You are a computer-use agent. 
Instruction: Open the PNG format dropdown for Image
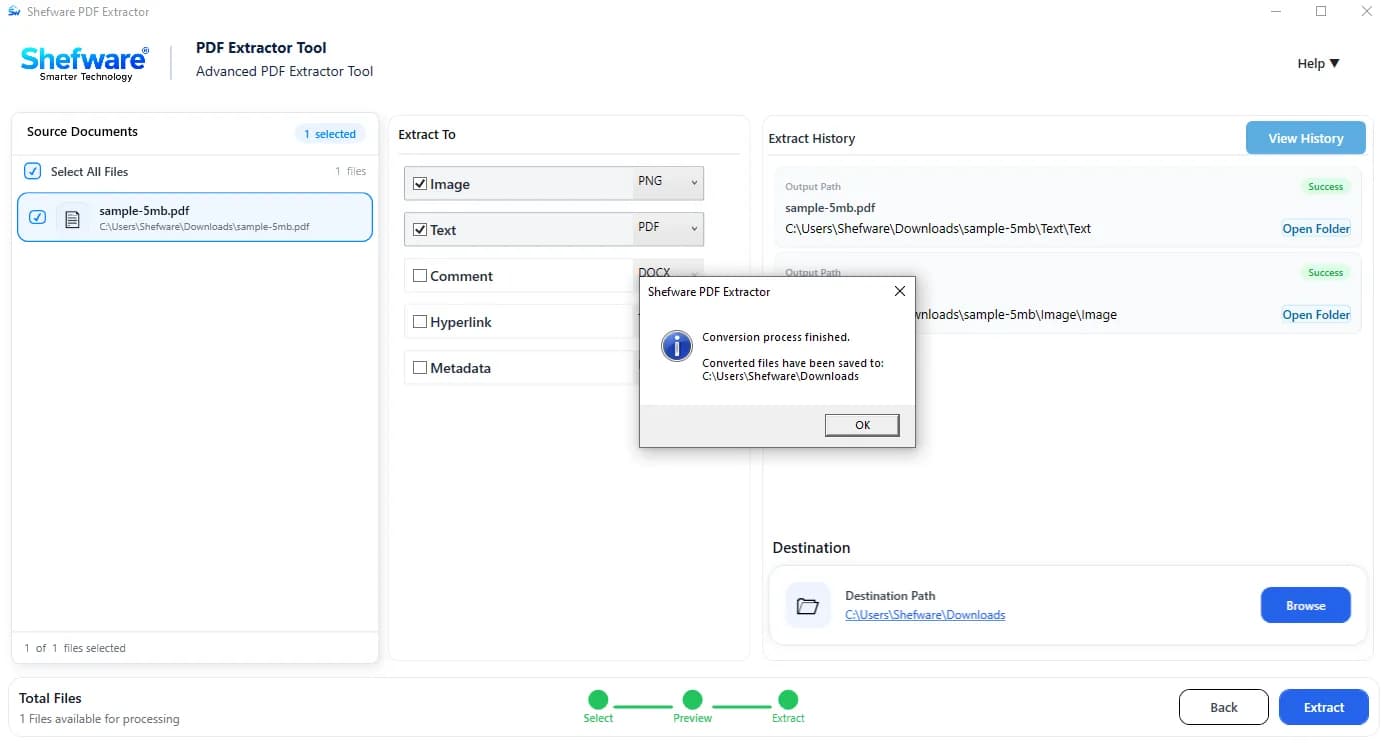point(668,183)
